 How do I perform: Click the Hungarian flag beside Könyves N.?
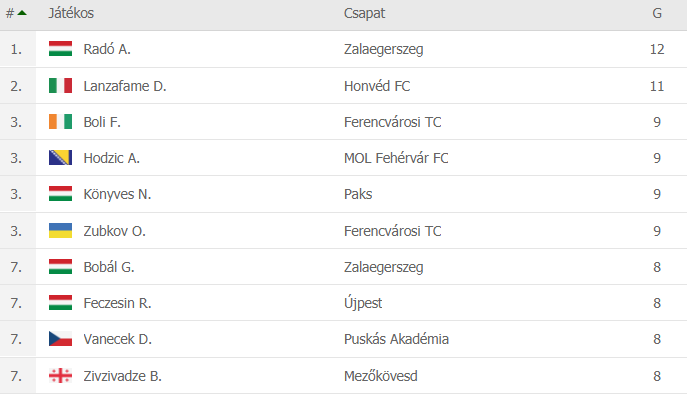click(60, 193)
